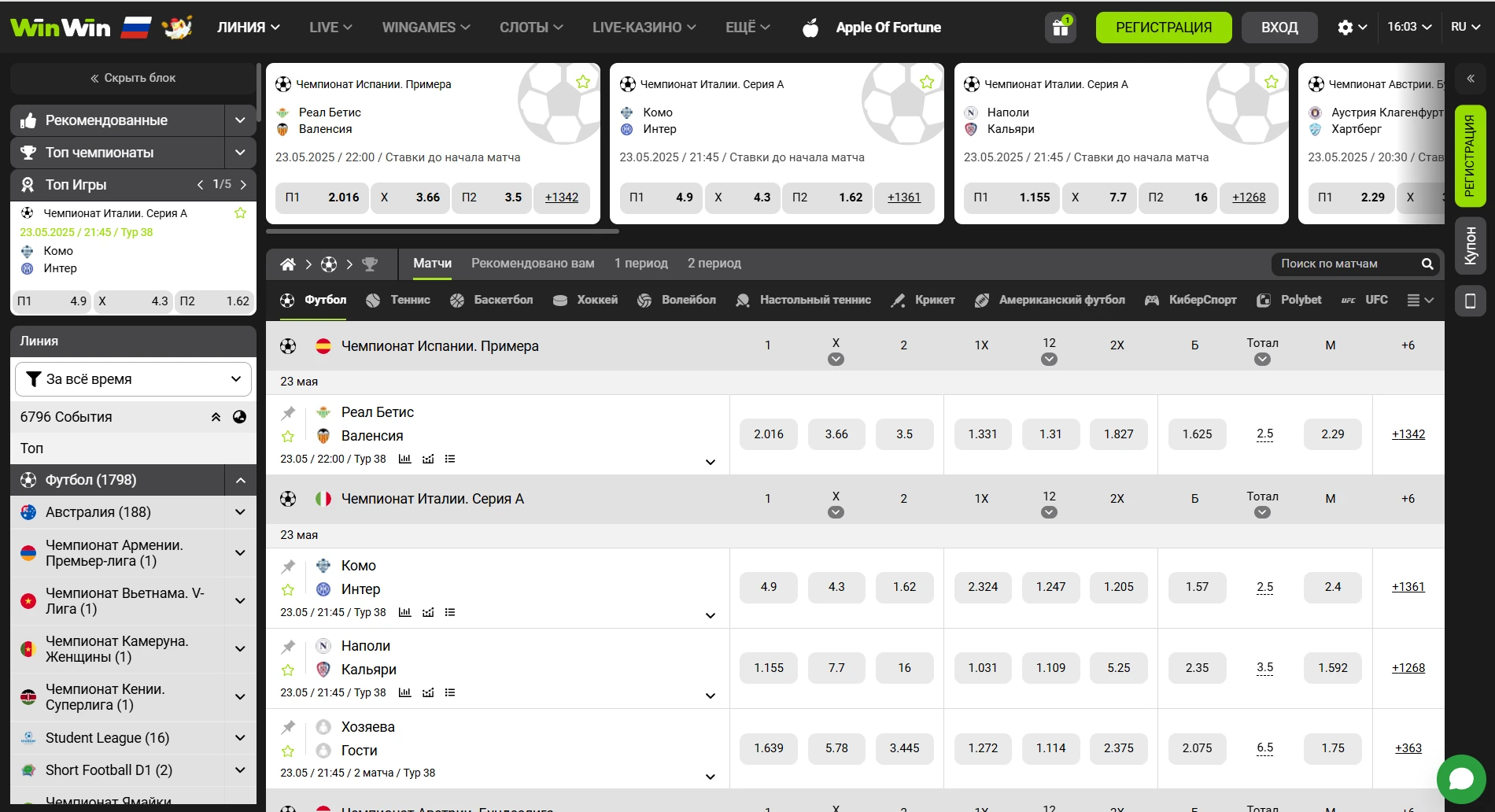Screen dimensions: 1495x812
Task: Open the За всё время time filter dropdown
Action: click(x=133, y=379)
